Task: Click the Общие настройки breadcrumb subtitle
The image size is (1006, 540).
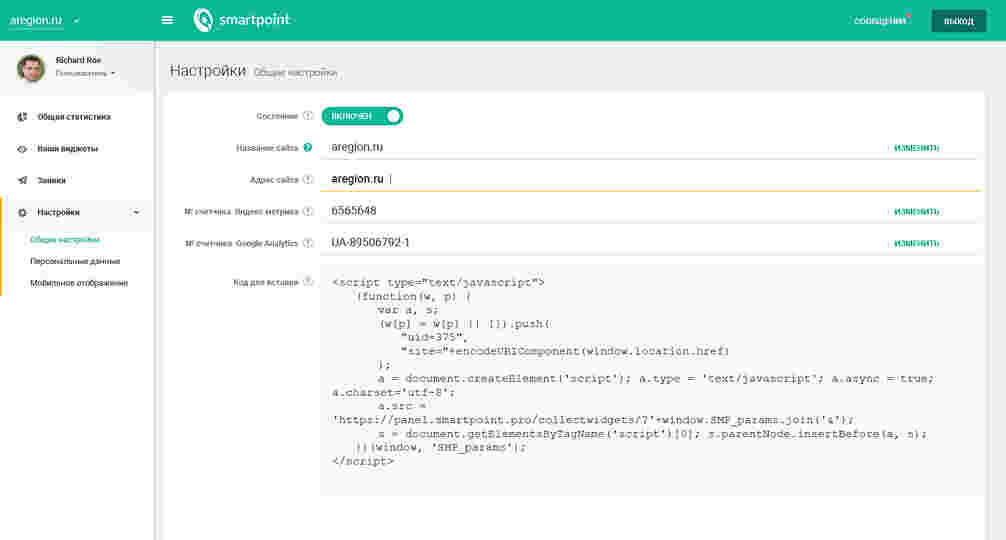Action: pyautogui.click(x=295, y=73)
